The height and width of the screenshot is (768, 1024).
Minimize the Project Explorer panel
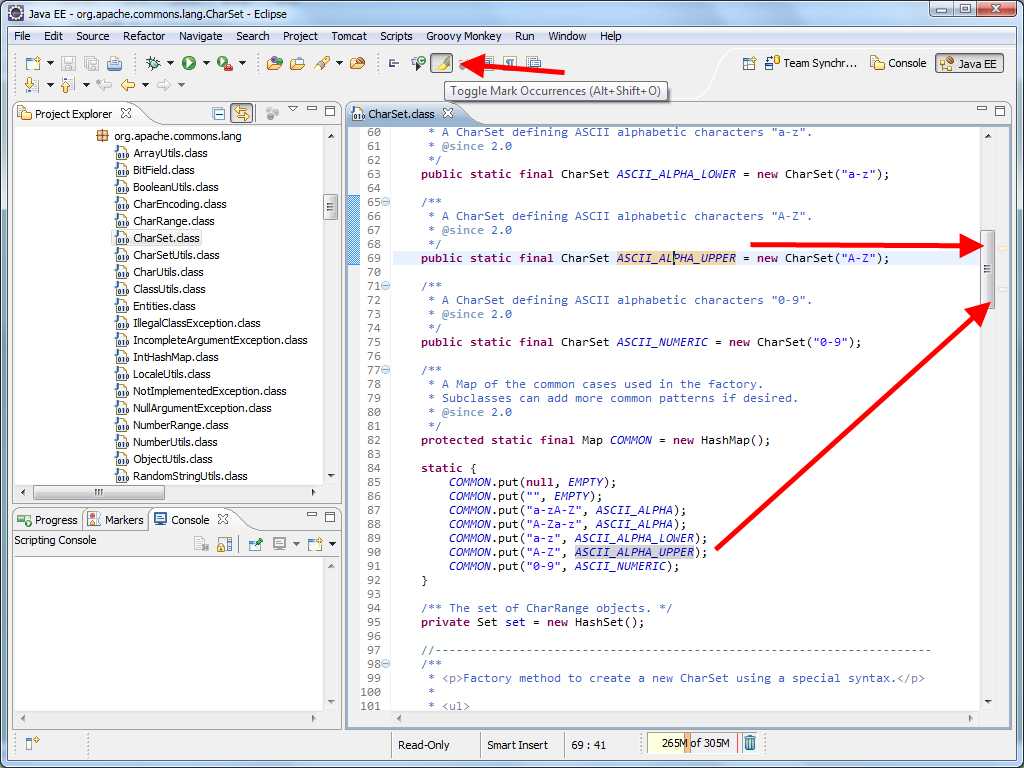[x=312, y=110]
